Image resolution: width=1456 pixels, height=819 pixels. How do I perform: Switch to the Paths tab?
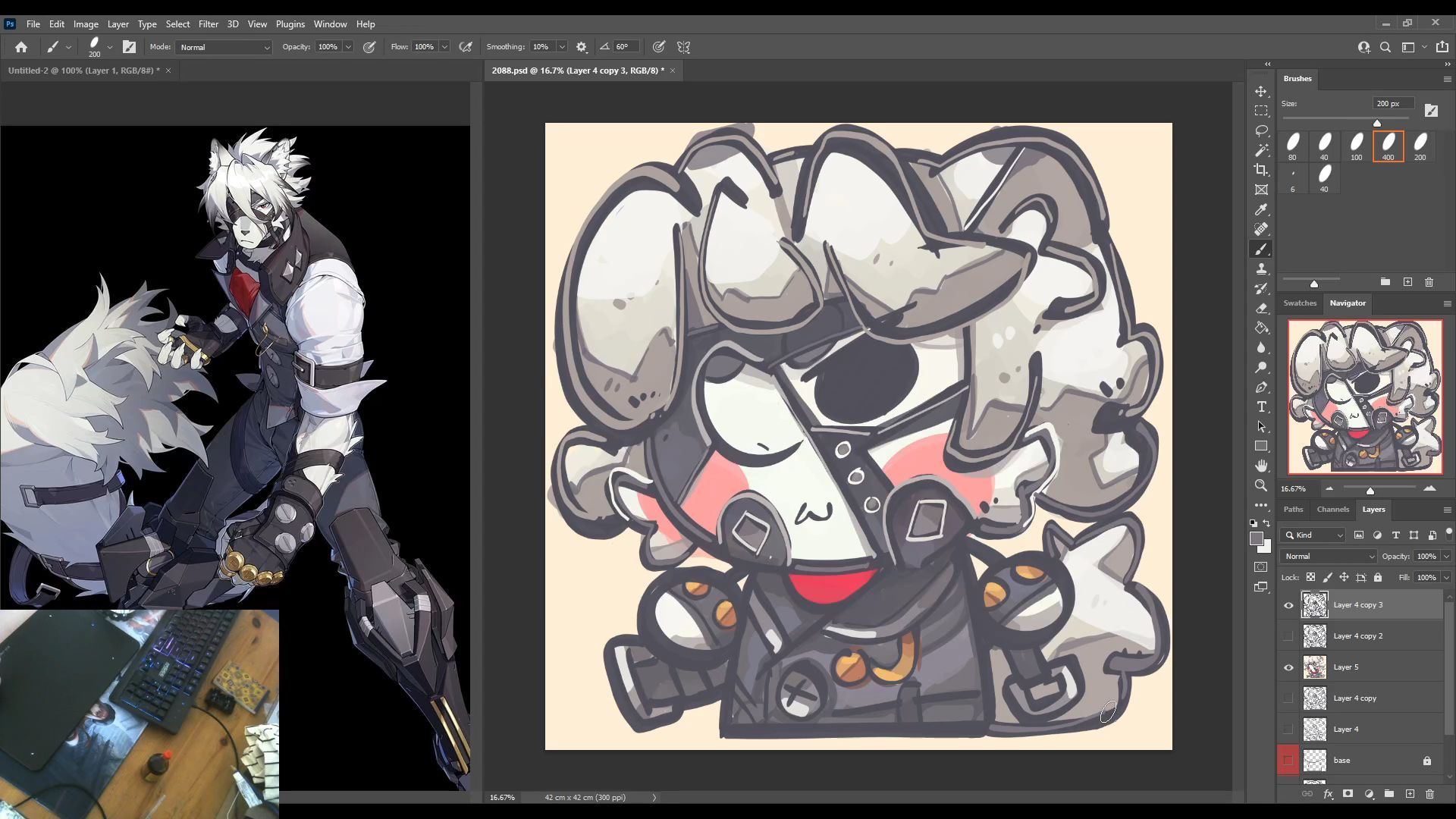tap(1293, 510)
